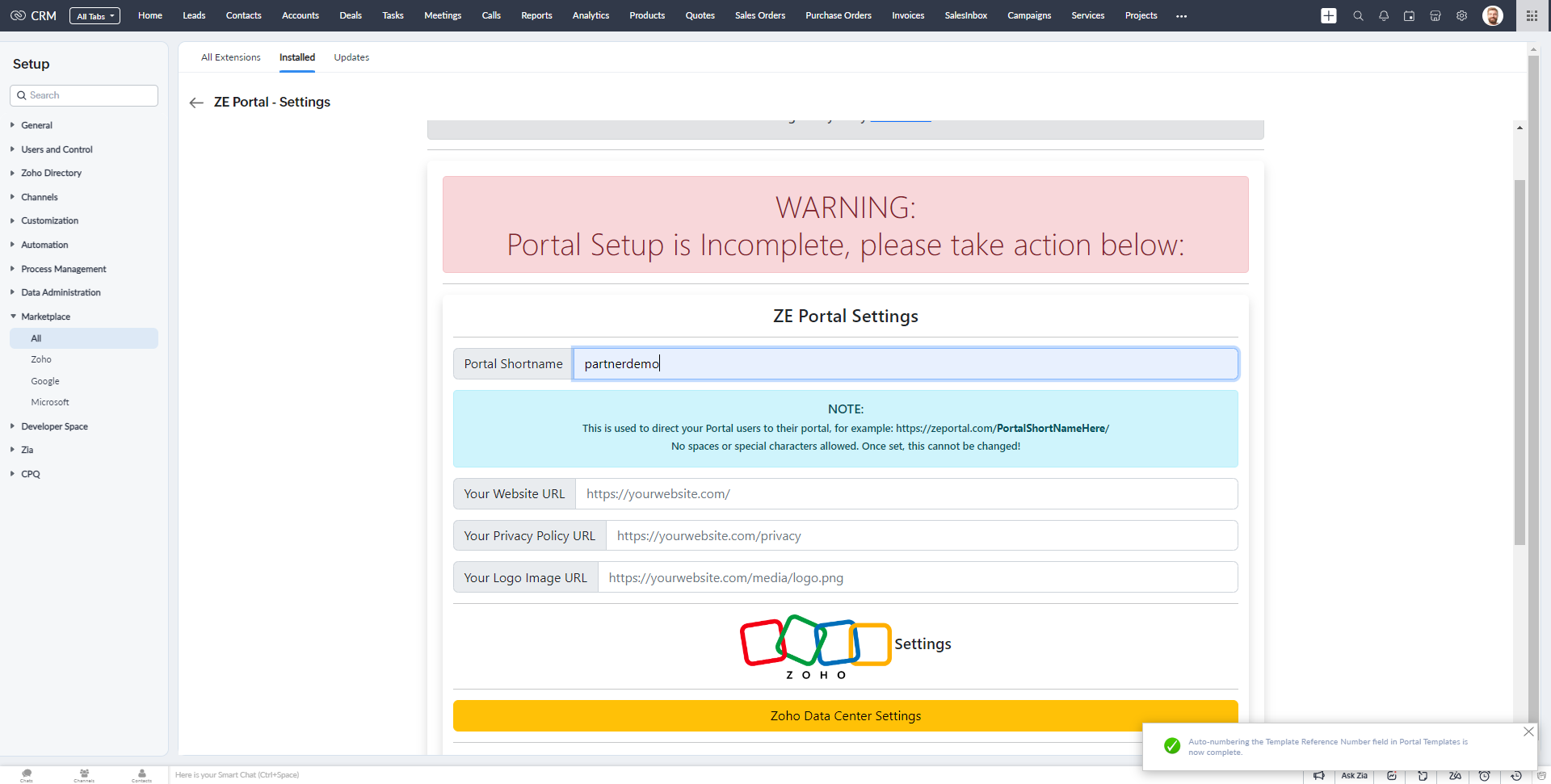Click the announcements megaphone icon

[x=1319, y=776]
